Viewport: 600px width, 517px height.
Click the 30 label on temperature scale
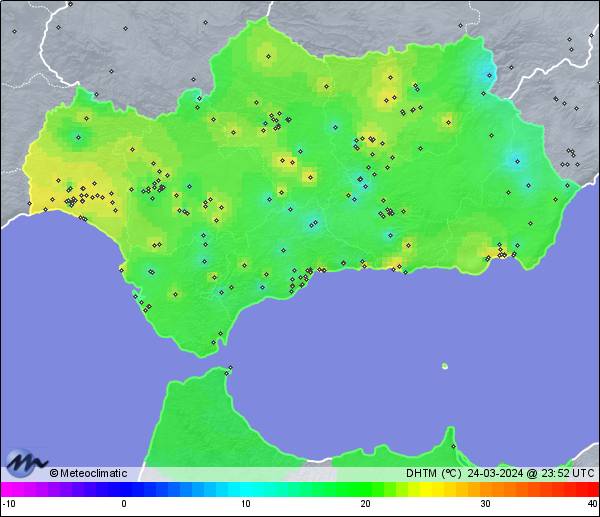coord(485,505)
